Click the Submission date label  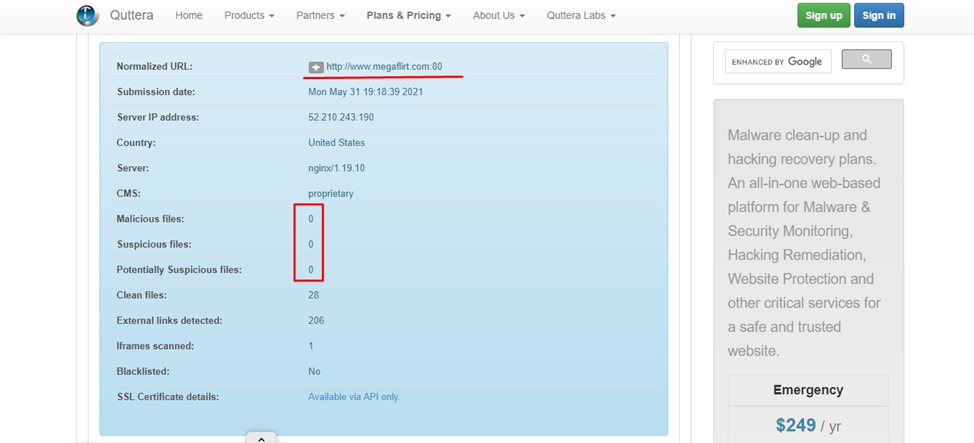156,92
